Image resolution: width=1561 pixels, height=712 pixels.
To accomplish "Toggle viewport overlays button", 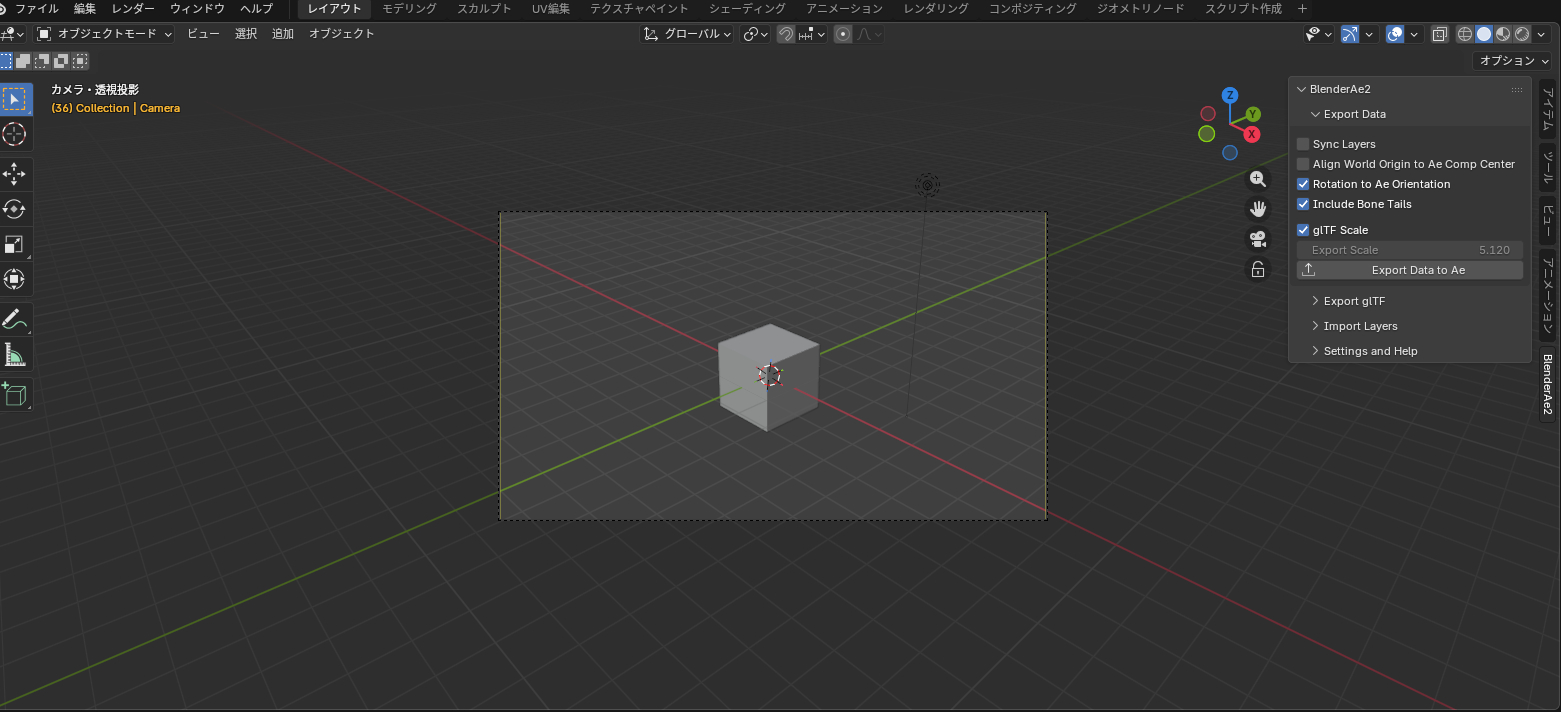I will tap(1396, 34).
